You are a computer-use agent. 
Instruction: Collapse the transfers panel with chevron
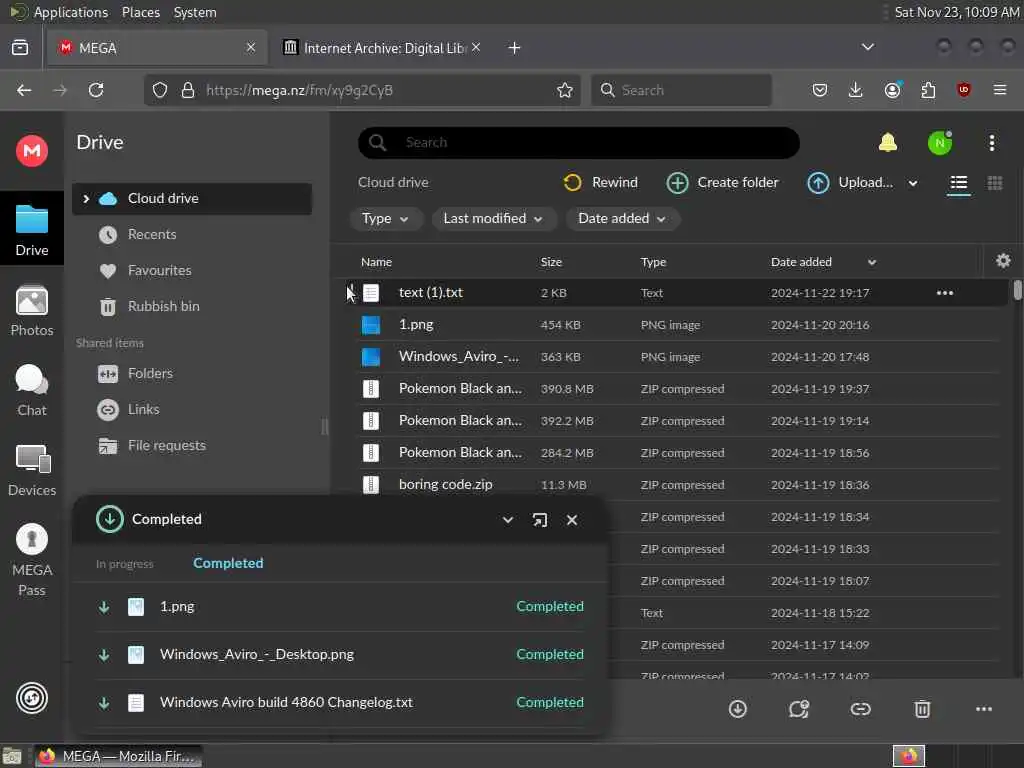click(x=507, y=520)
